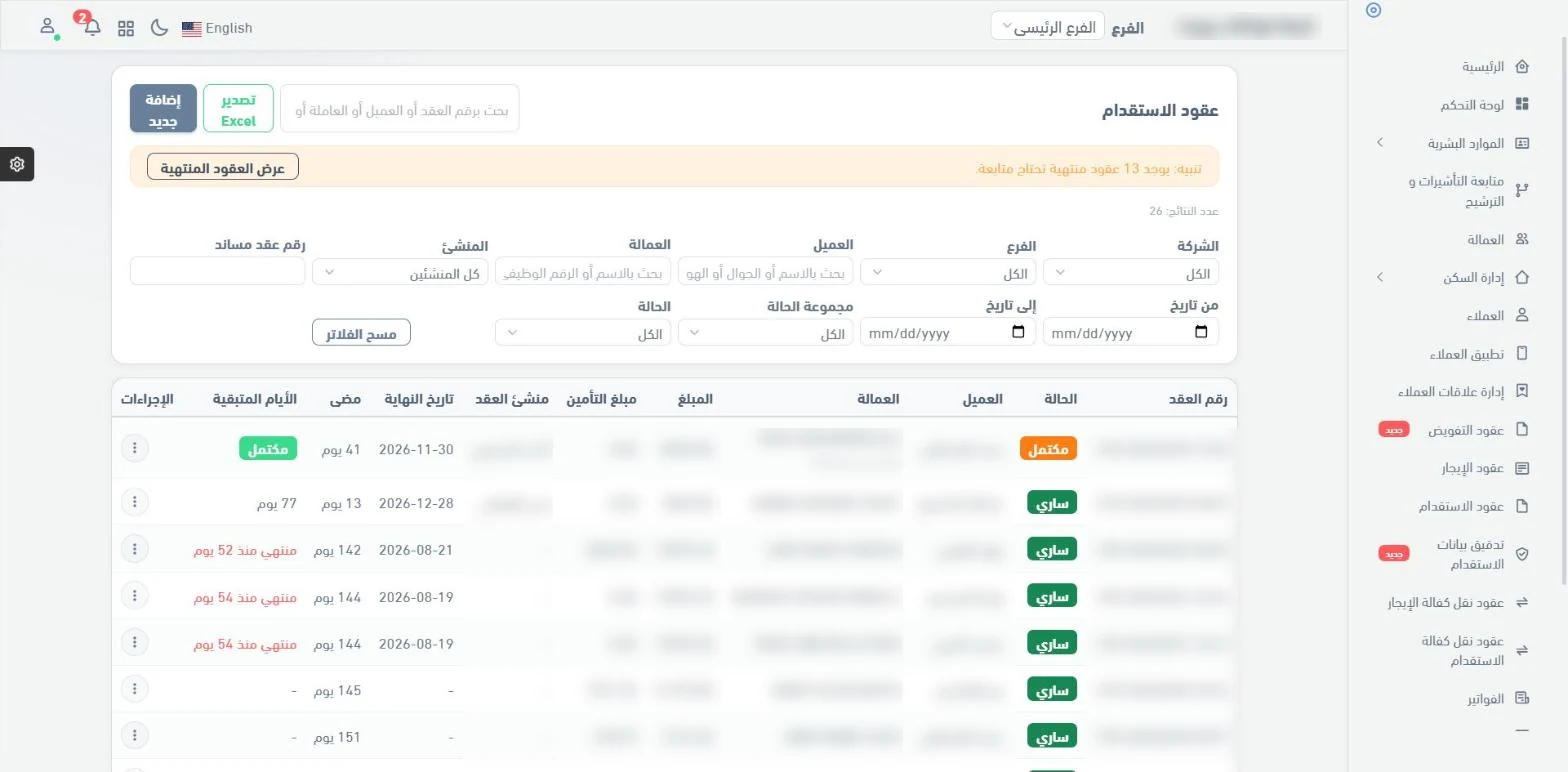Click the تطبيق العملاء phone icon
The height and width of the screenshot is (772, 1568).
tap(1522, 353)
